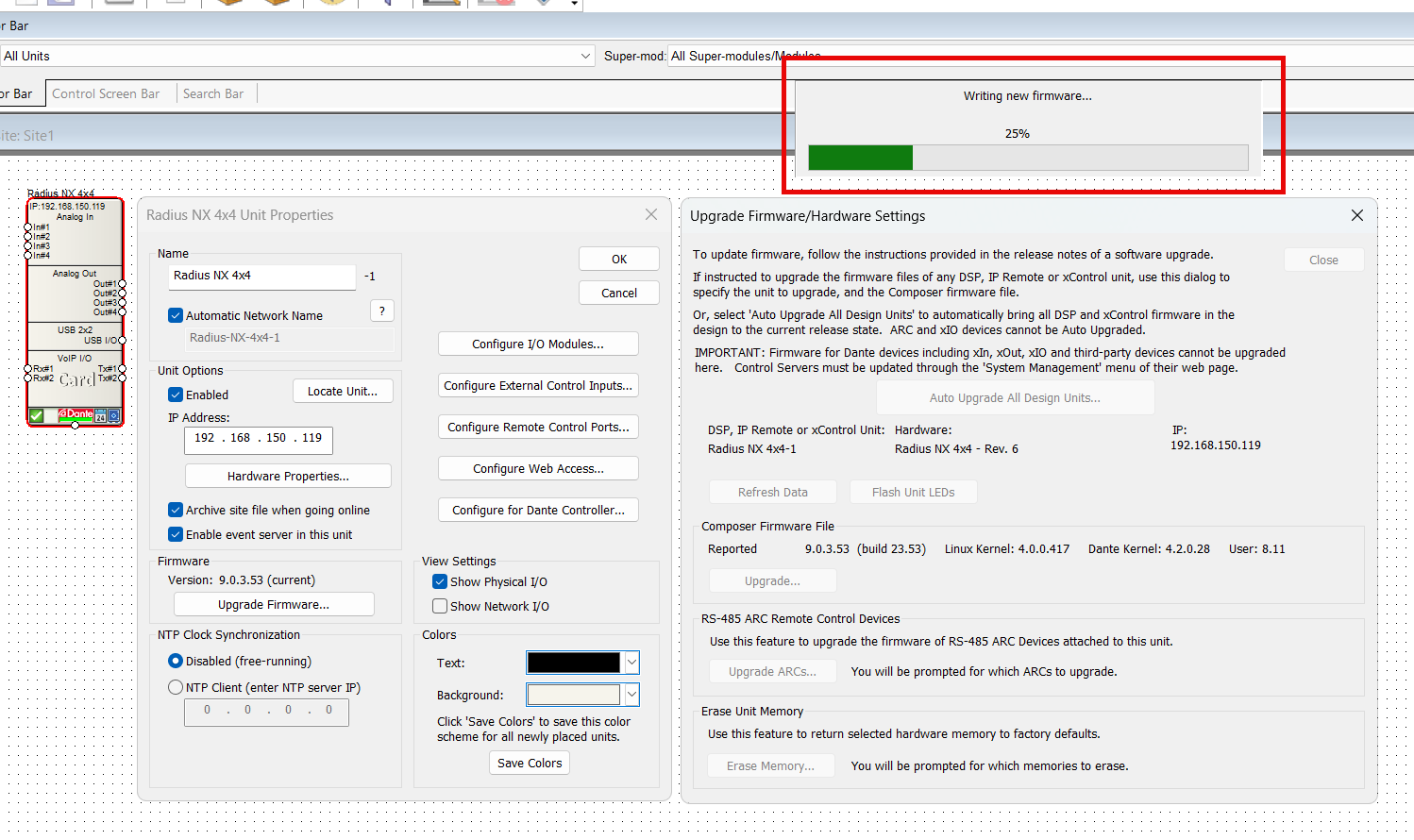Image resolution: width=1414 pixels, height=840 pixels.
Task: Open the toolbar overflow arrow at the top
Action: pyautogui.click(x=574, y=4)
